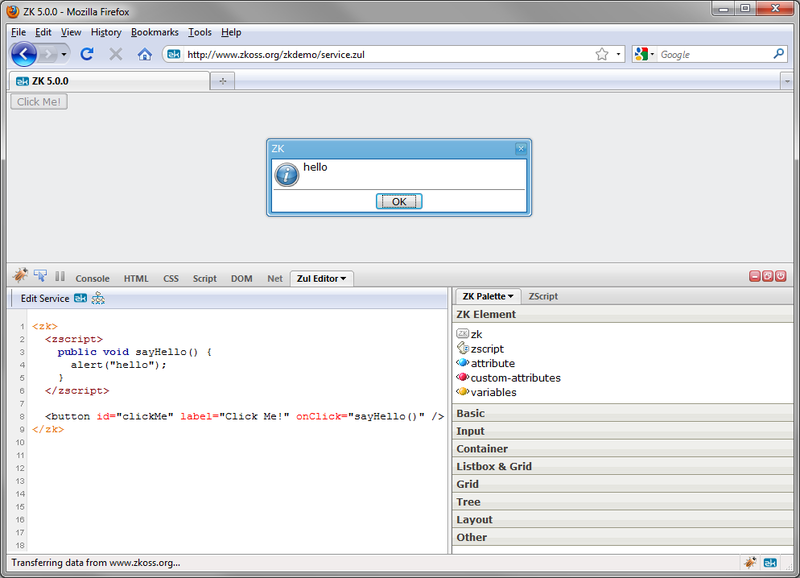Click the Firebug icon in status bar
Viewport: 800px width, 578px height.
(749, 563)
